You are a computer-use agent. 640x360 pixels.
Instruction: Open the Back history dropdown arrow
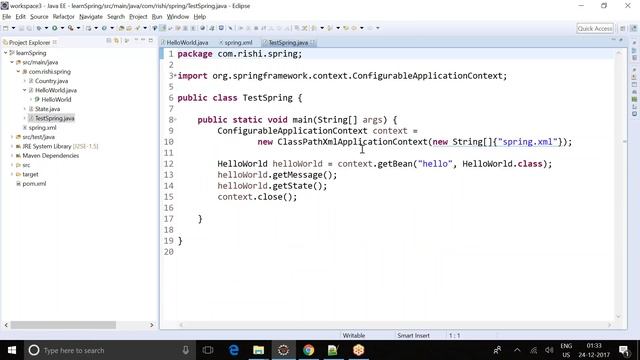click(362, 28)
